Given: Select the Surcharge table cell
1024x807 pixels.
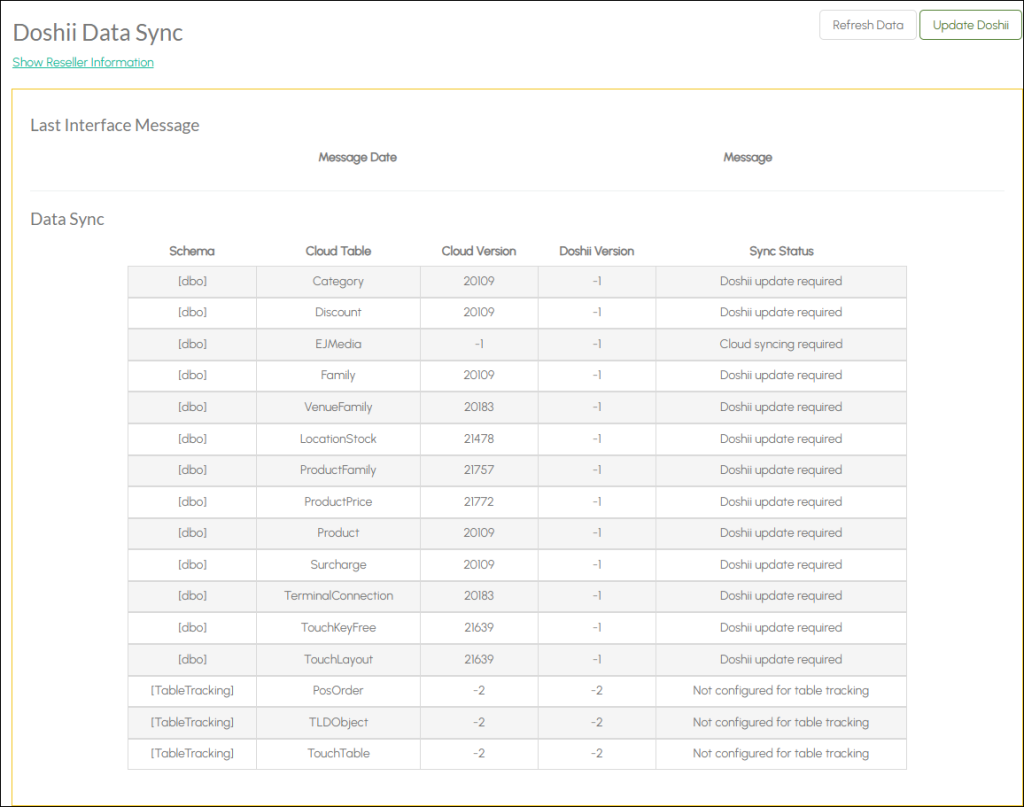Looking at the screenshot, I should (x=338, y=565).
